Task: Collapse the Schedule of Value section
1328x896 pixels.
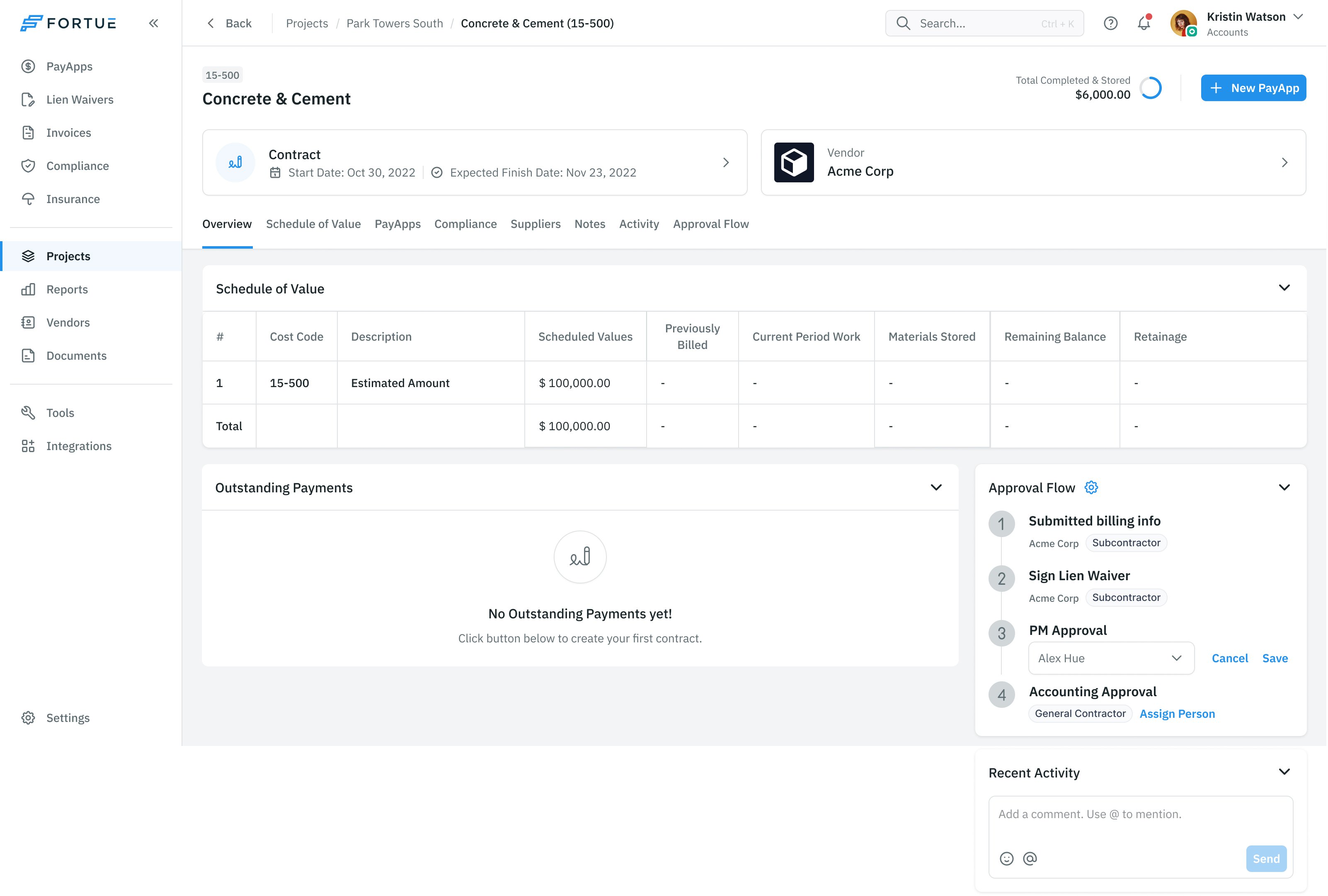Action: click(1284, 288)
